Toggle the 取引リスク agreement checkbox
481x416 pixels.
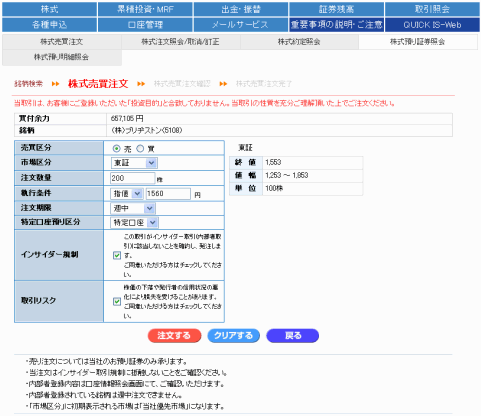(x=117, y=302)
